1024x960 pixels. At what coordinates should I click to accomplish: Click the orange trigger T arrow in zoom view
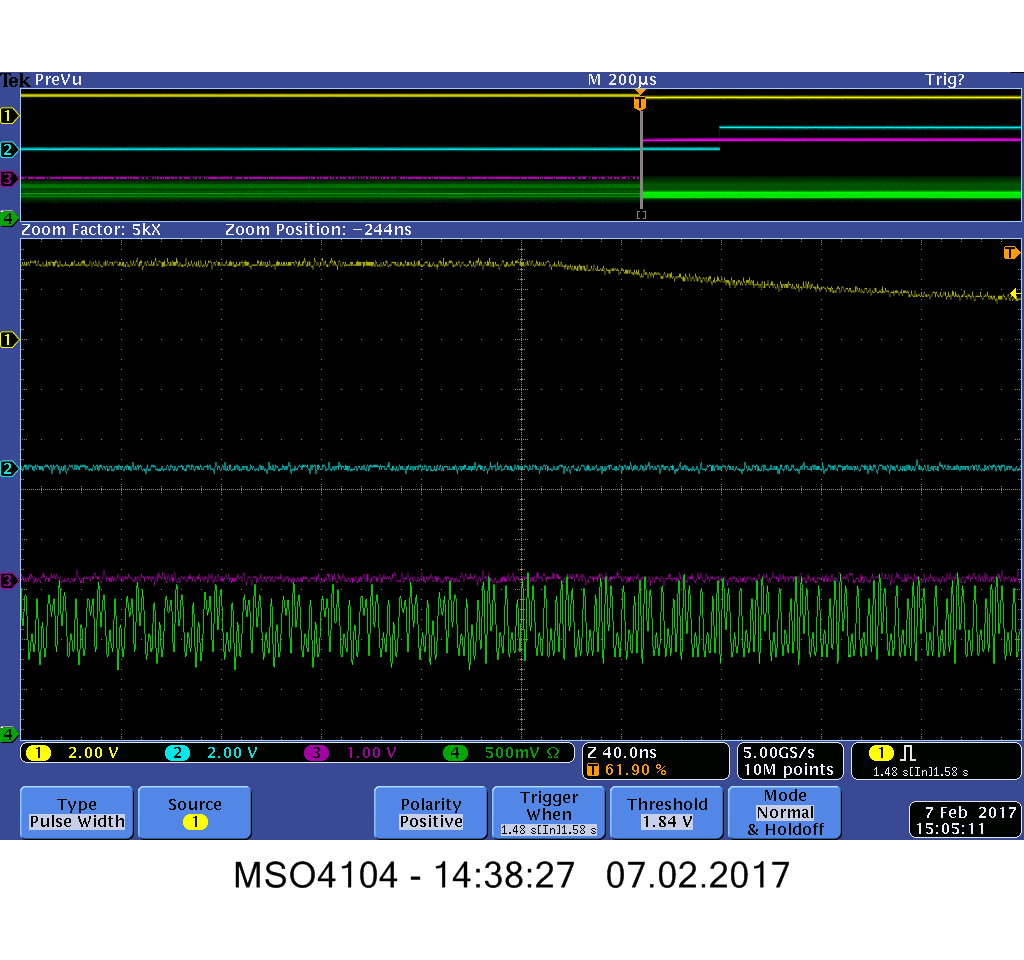1011,253
